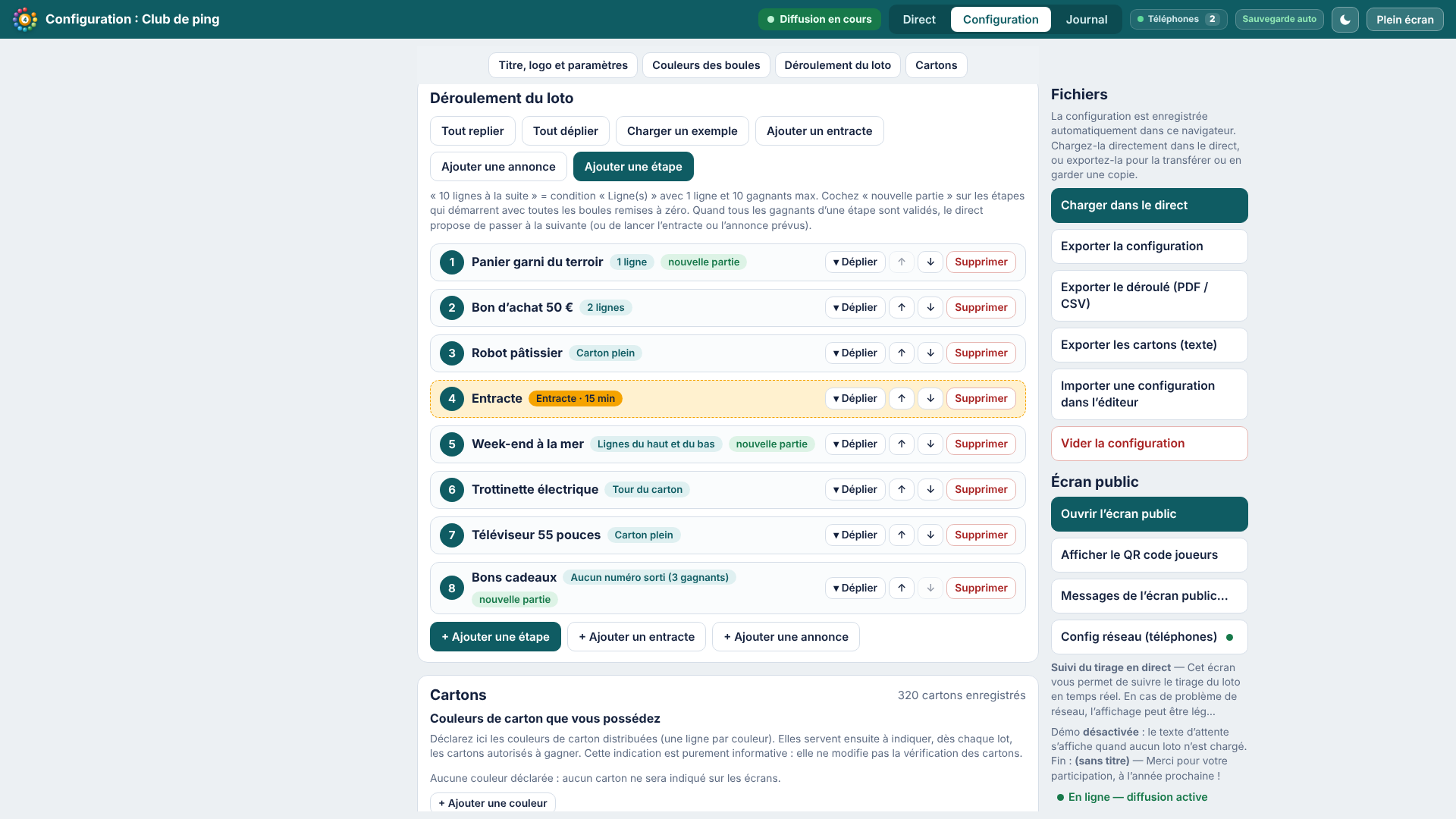Expand the Entracte row

coord(855,399)
